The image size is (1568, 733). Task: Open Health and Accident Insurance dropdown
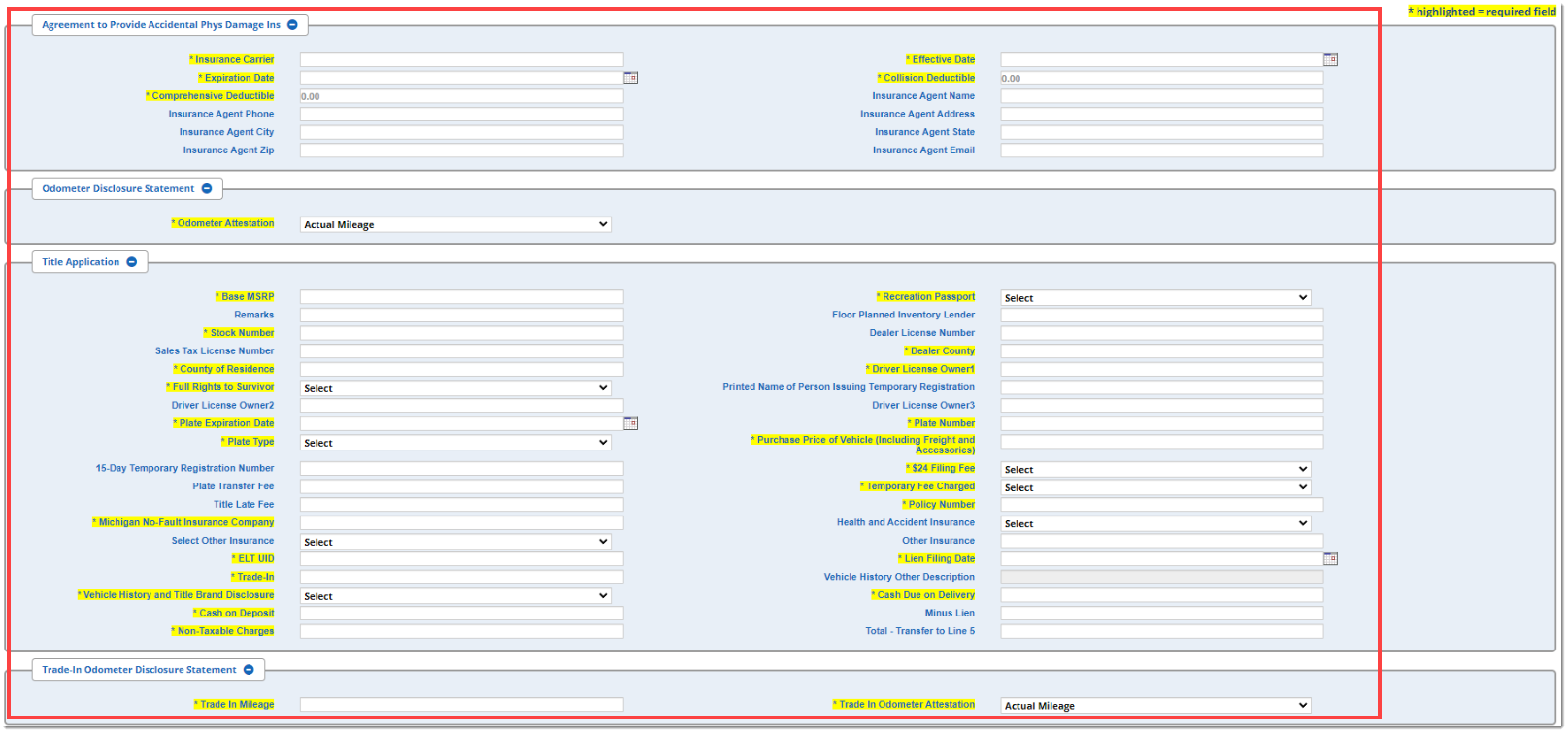tap(1155, 524)
